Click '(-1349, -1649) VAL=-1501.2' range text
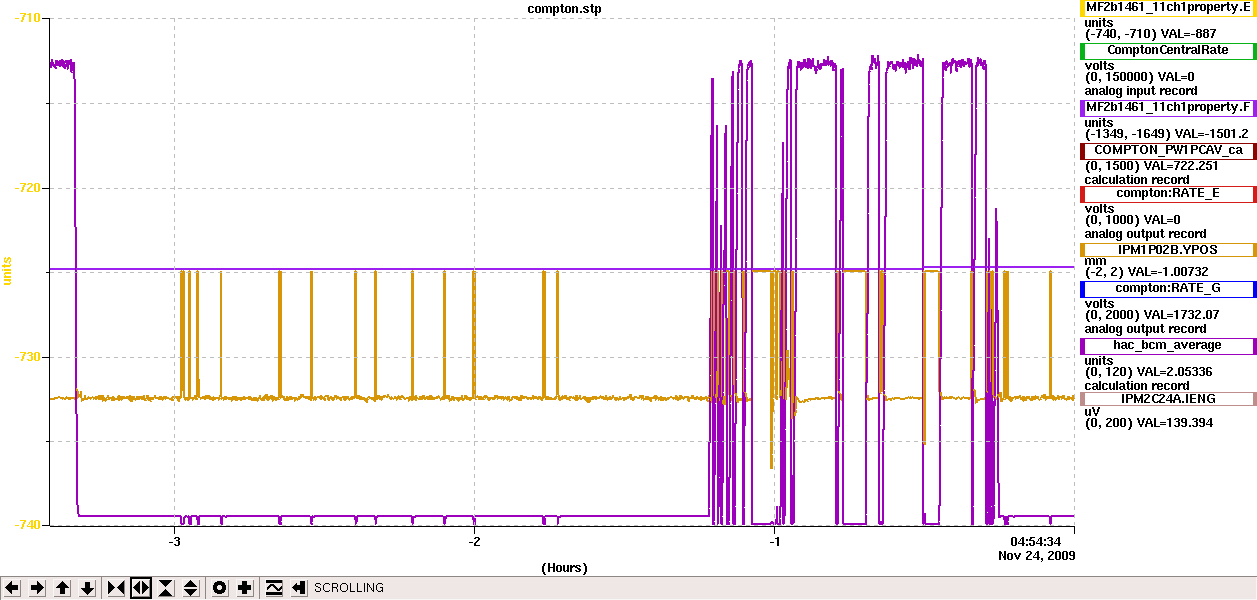 pyautogui.click(x=1166, y=134)
